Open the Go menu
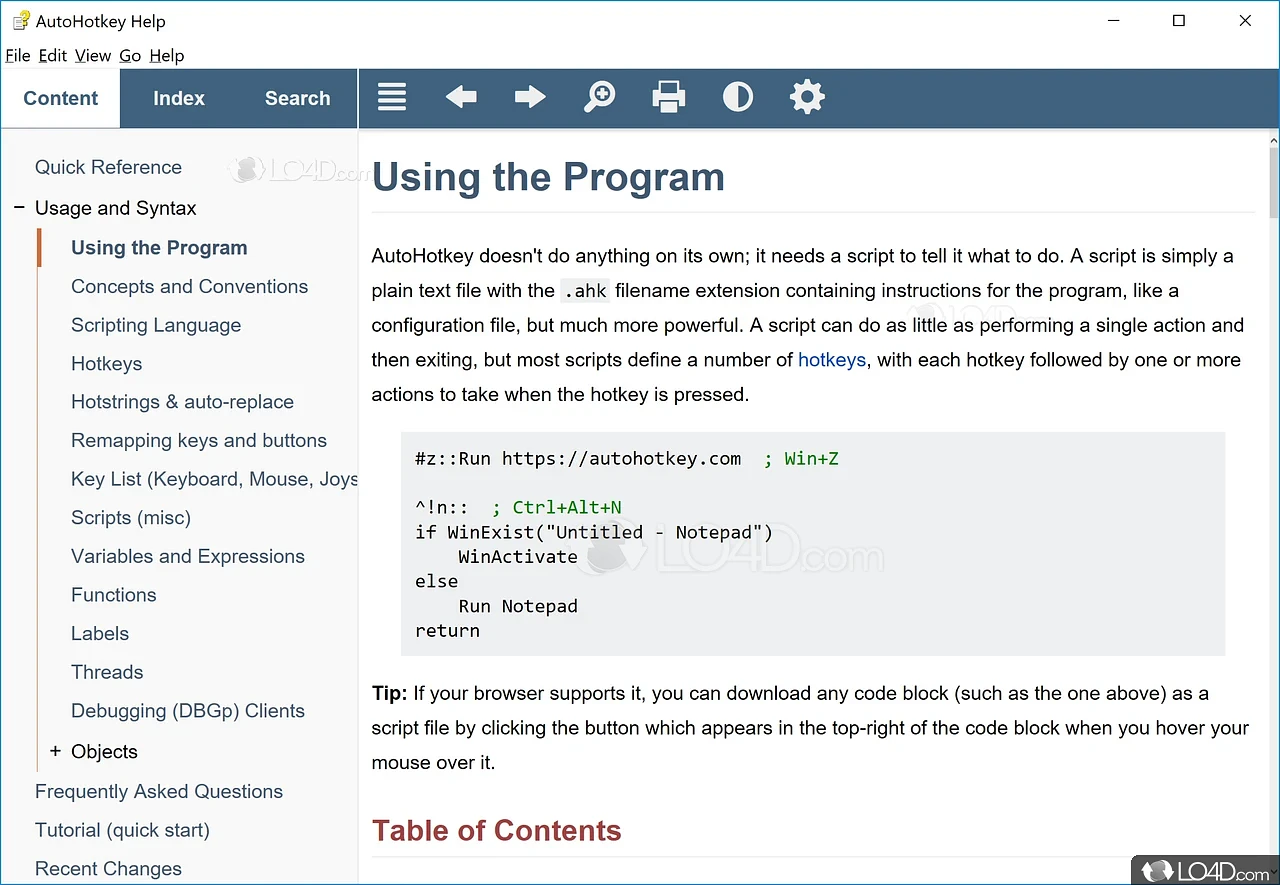The image size is (1280, 885). [130, 56]
